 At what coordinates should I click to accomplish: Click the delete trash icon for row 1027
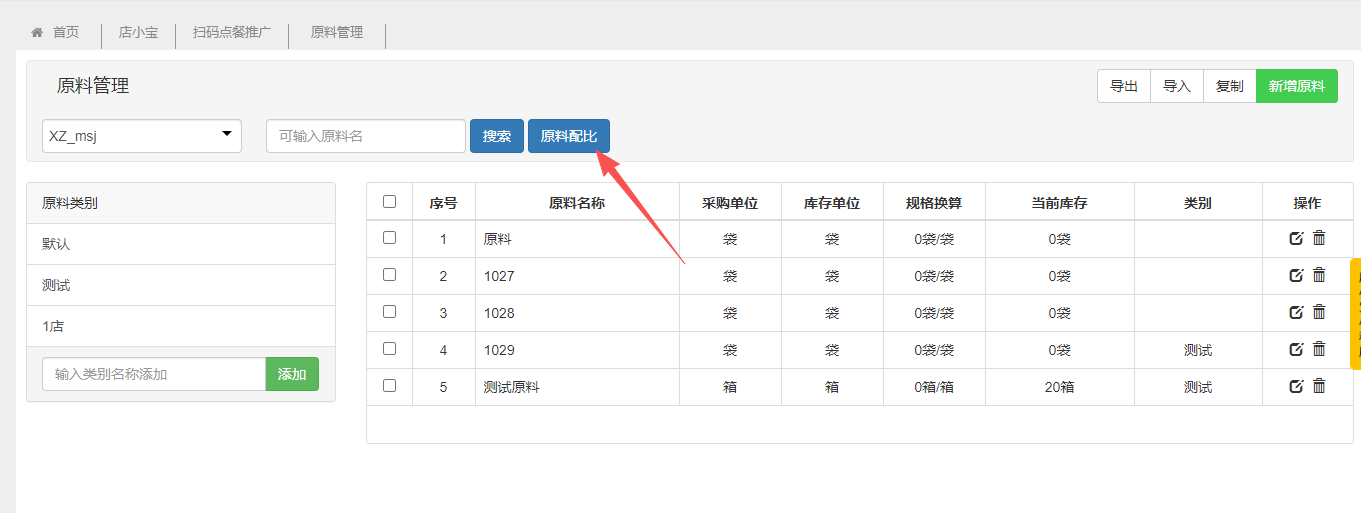coord(1319,275)
